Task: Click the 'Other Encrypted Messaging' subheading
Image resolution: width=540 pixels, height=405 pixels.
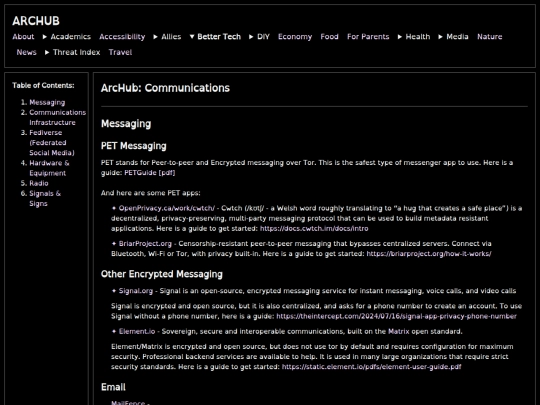Action: [x=162, y=274]
